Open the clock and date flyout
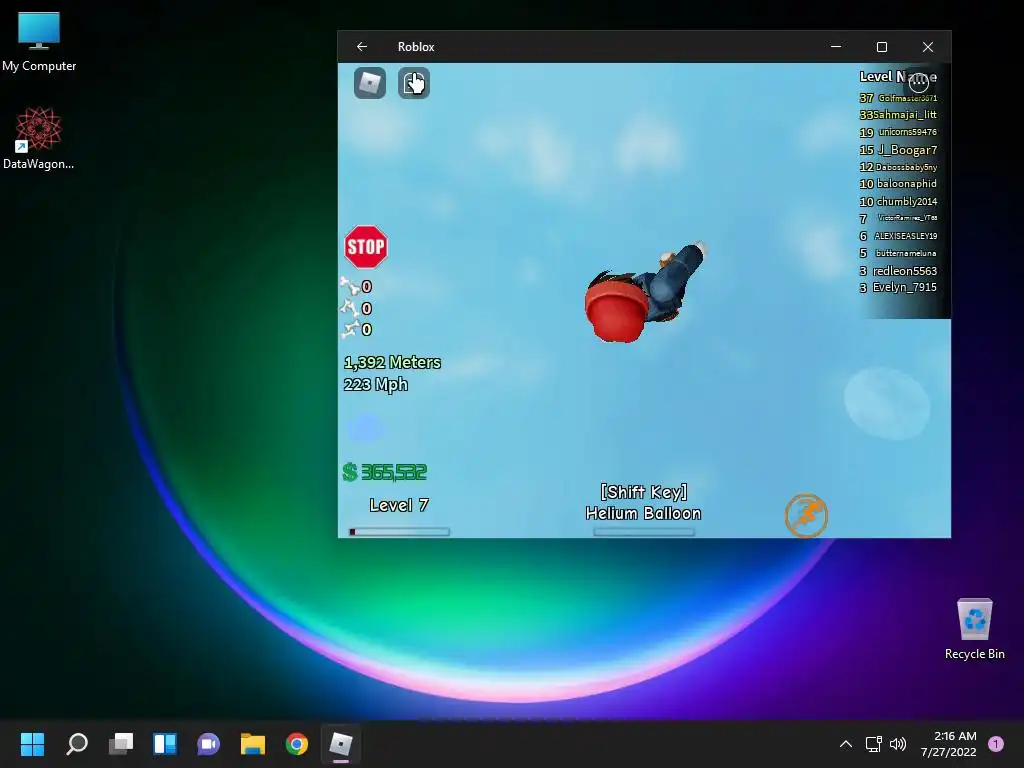 pyautogui.click(x=949, y=744)
